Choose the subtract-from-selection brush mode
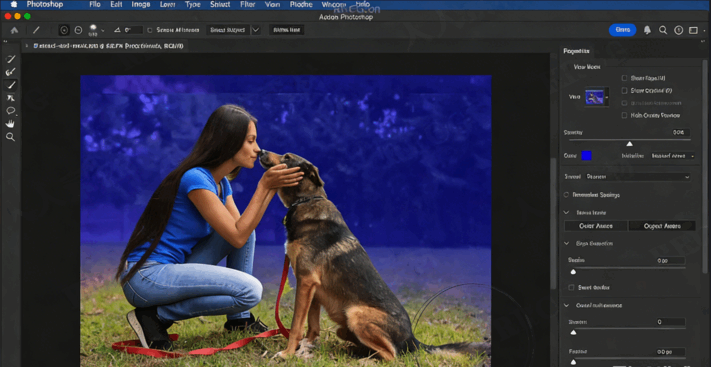The width and height of the screenshot is (711, 367). click(x=78, y=30)
